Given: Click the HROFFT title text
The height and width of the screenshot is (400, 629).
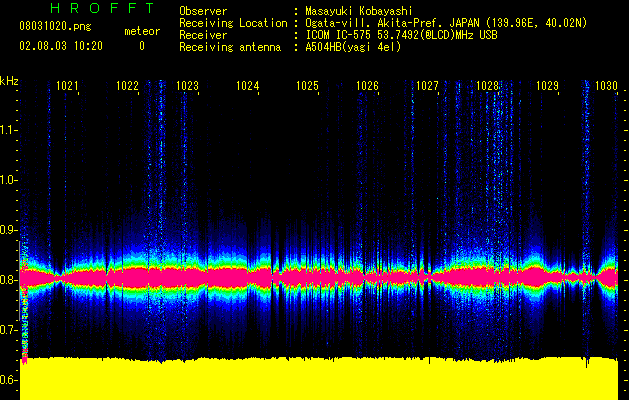Looking at the screenshot, I should (x=102, y=8).
